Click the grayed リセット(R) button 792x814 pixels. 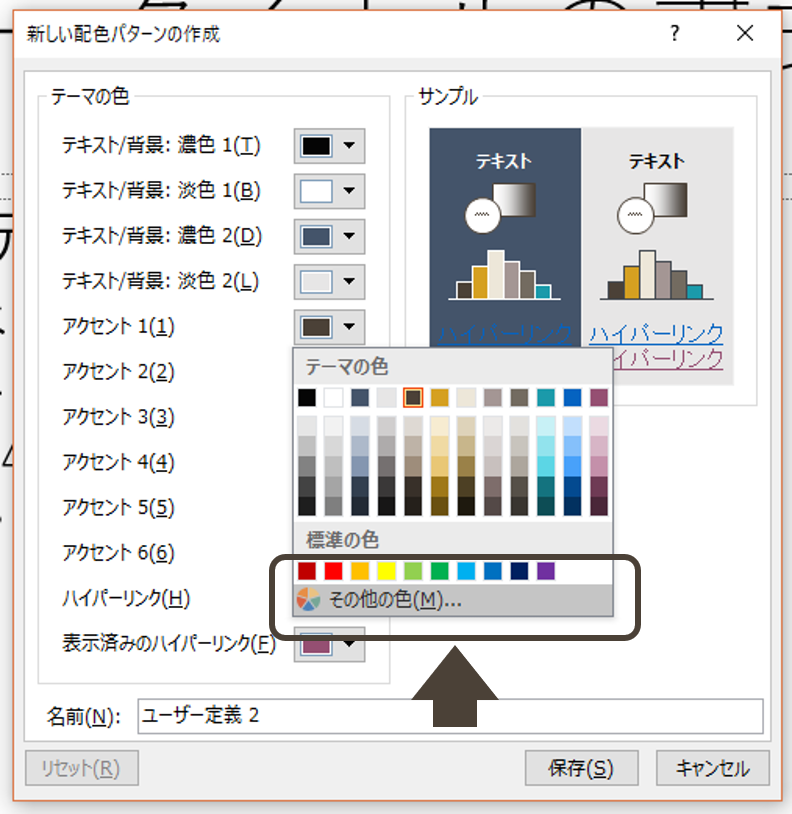coord(81,768)
